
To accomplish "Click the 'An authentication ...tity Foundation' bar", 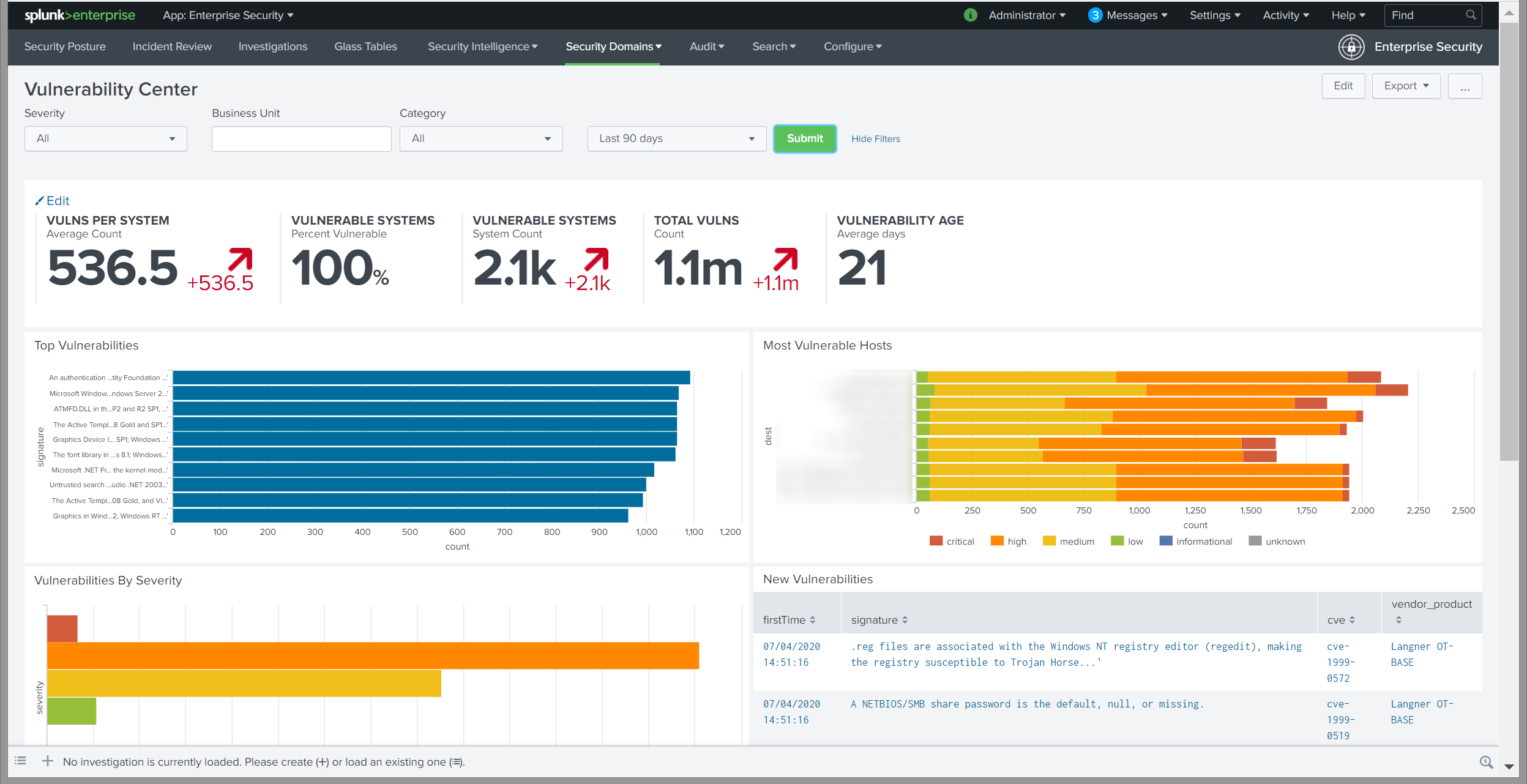I will pos(431,378).
